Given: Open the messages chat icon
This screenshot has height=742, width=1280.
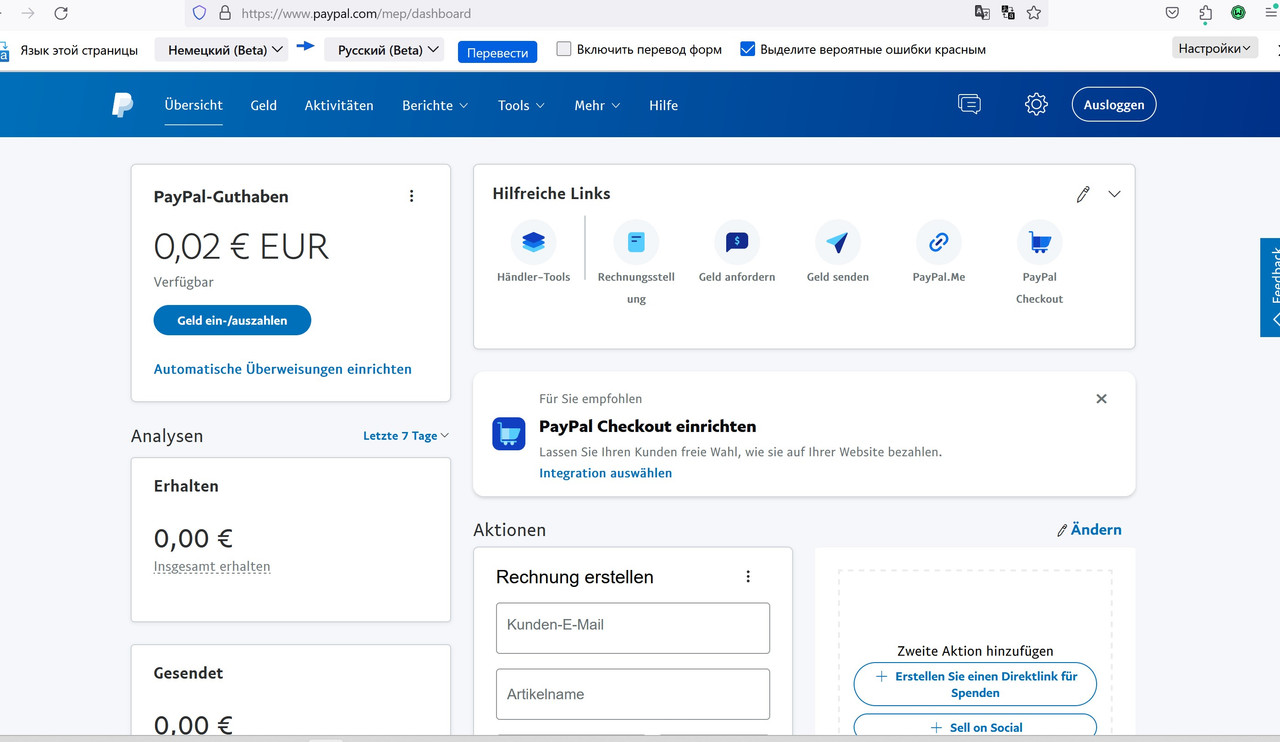Looking at the screenshot, I should [x=969, y=104].
